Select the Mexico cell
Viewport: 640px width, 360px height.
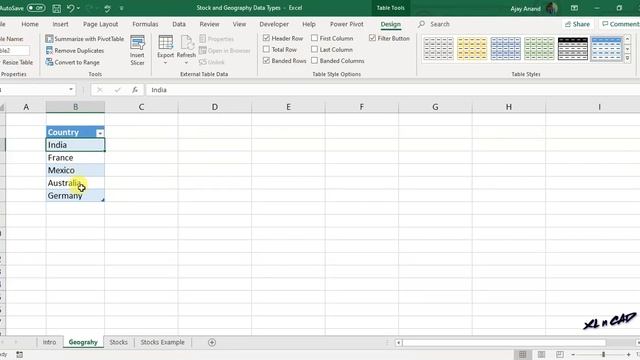coord(76,170)
